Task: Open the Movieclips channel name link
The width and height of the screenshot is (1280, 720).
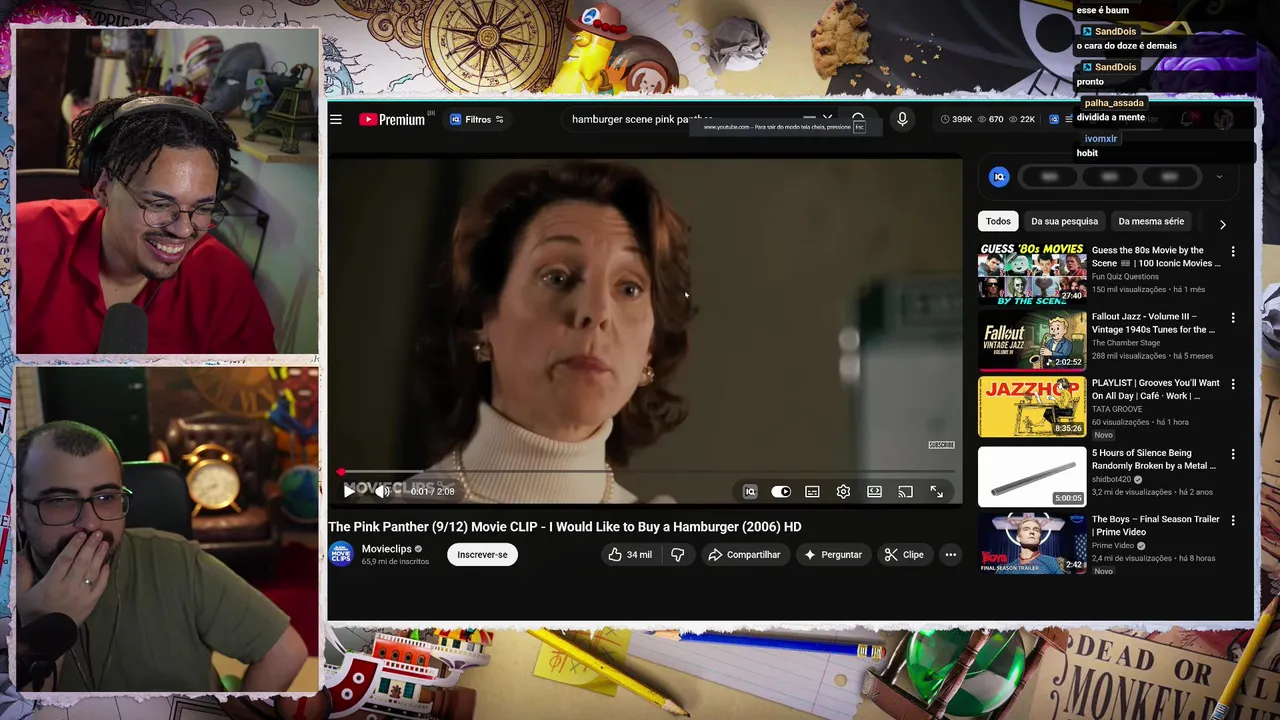Action: pos(386,549)
